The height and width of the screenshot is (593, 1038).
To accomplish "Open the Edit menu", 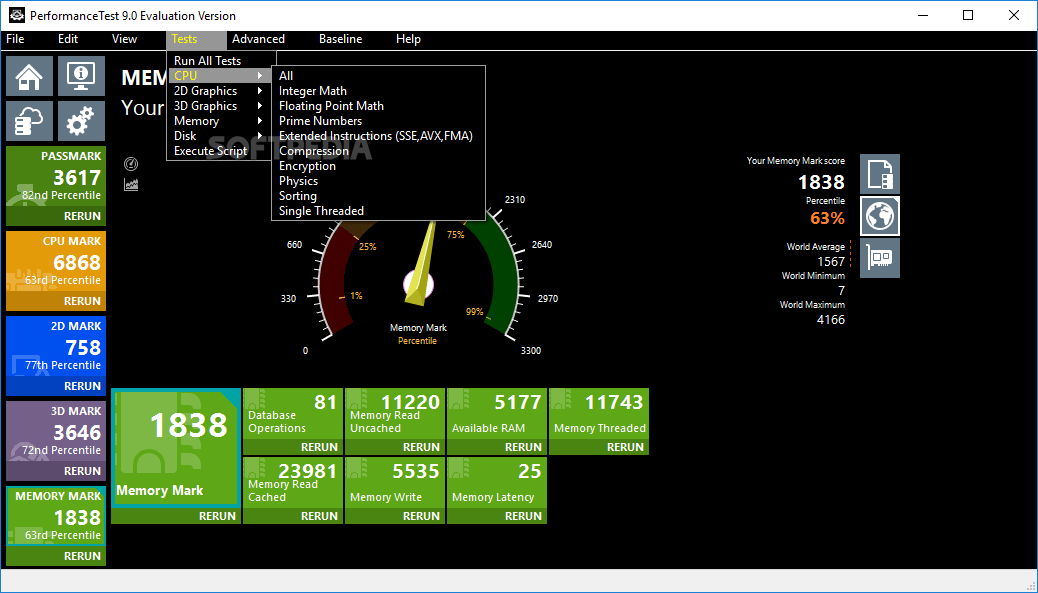I will (68, 39).
